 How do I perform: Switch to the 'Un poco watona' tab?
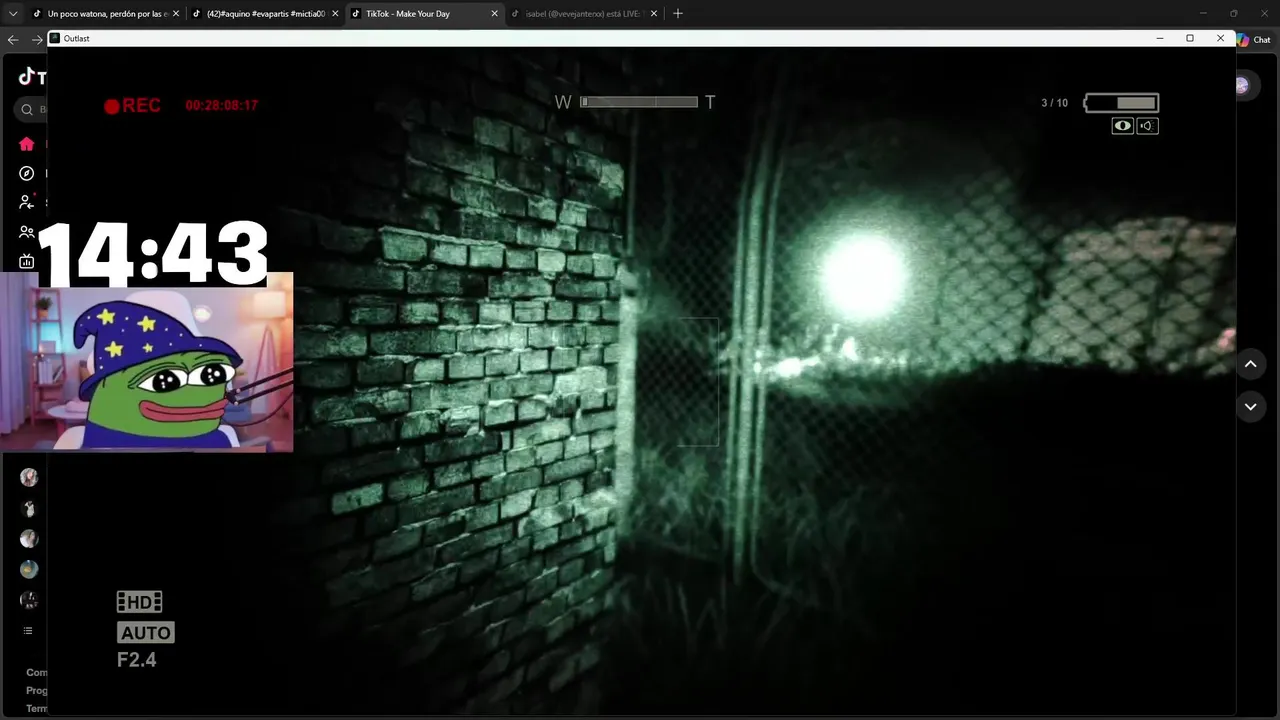104,14
